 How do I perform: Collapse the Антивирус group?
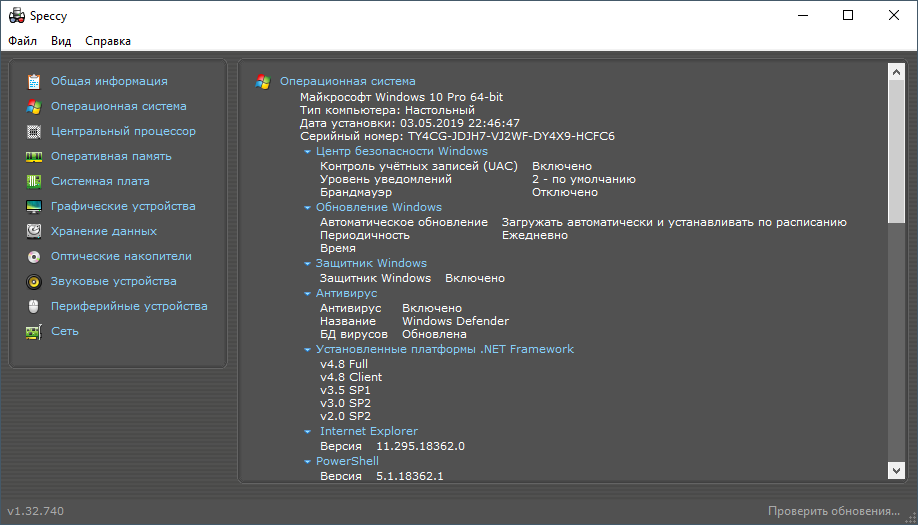point(307,294)
